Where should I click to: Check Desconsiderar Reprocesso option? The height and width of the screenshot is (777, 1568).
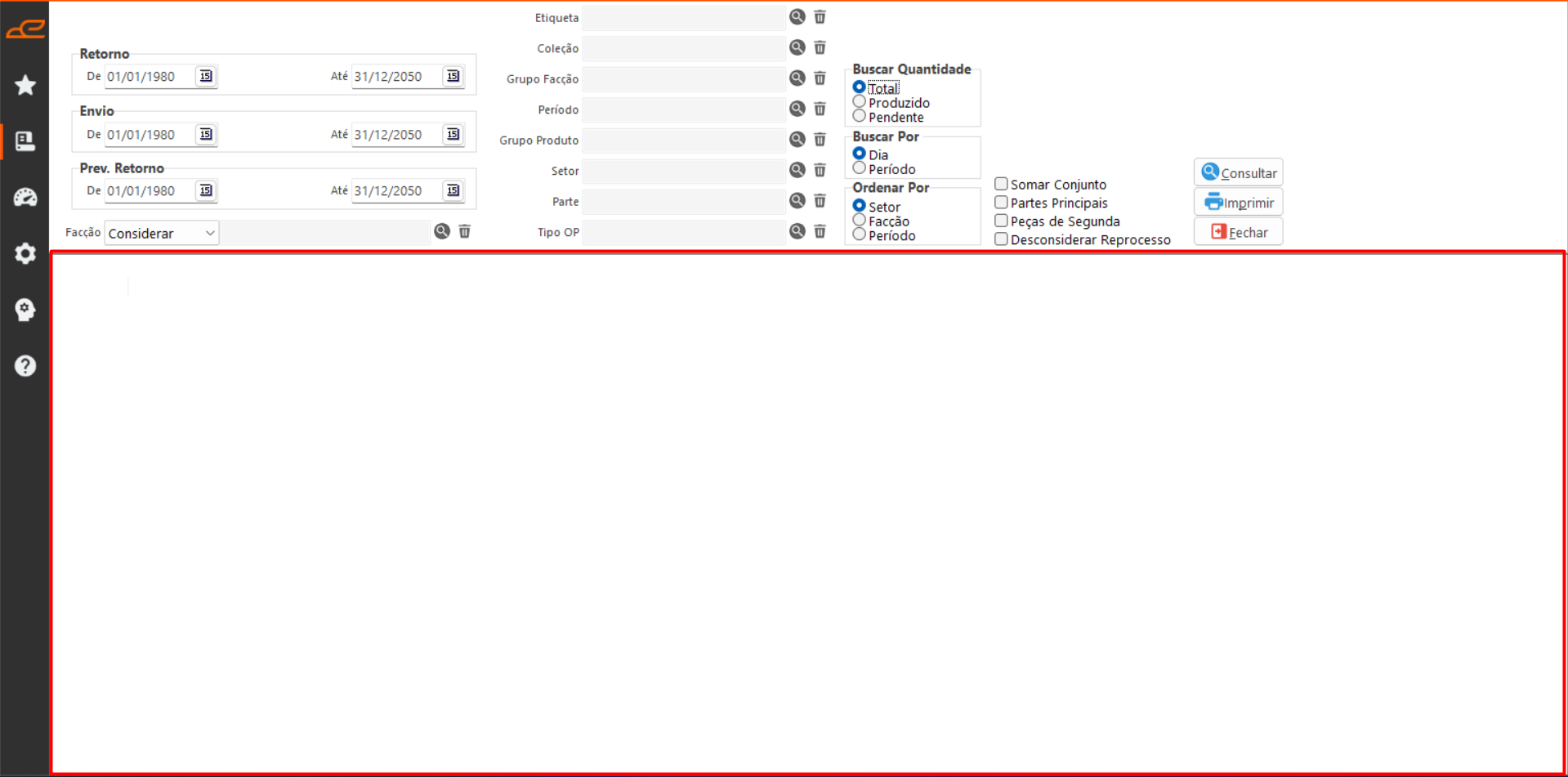[x=1001, y=239]
